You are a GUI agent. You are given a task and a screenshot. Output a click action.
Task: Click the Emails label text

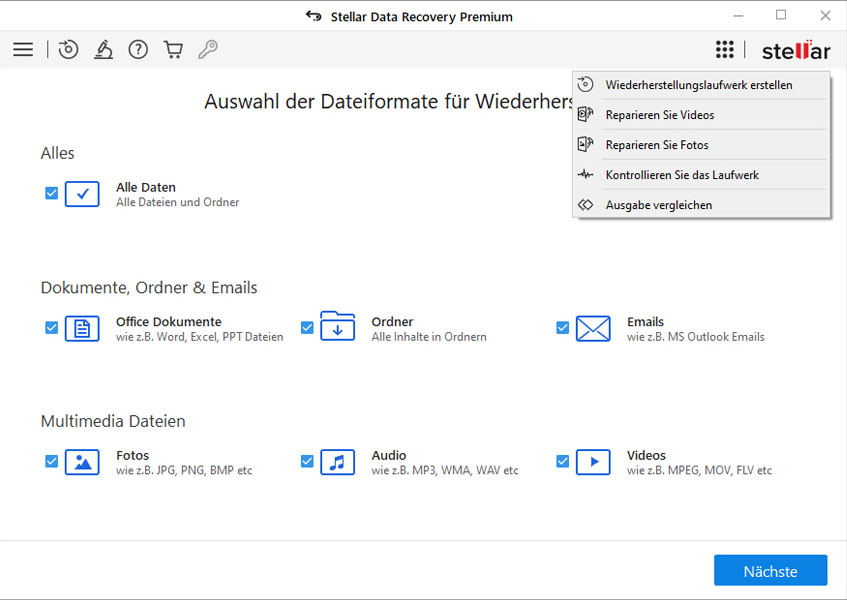[645, 321]
